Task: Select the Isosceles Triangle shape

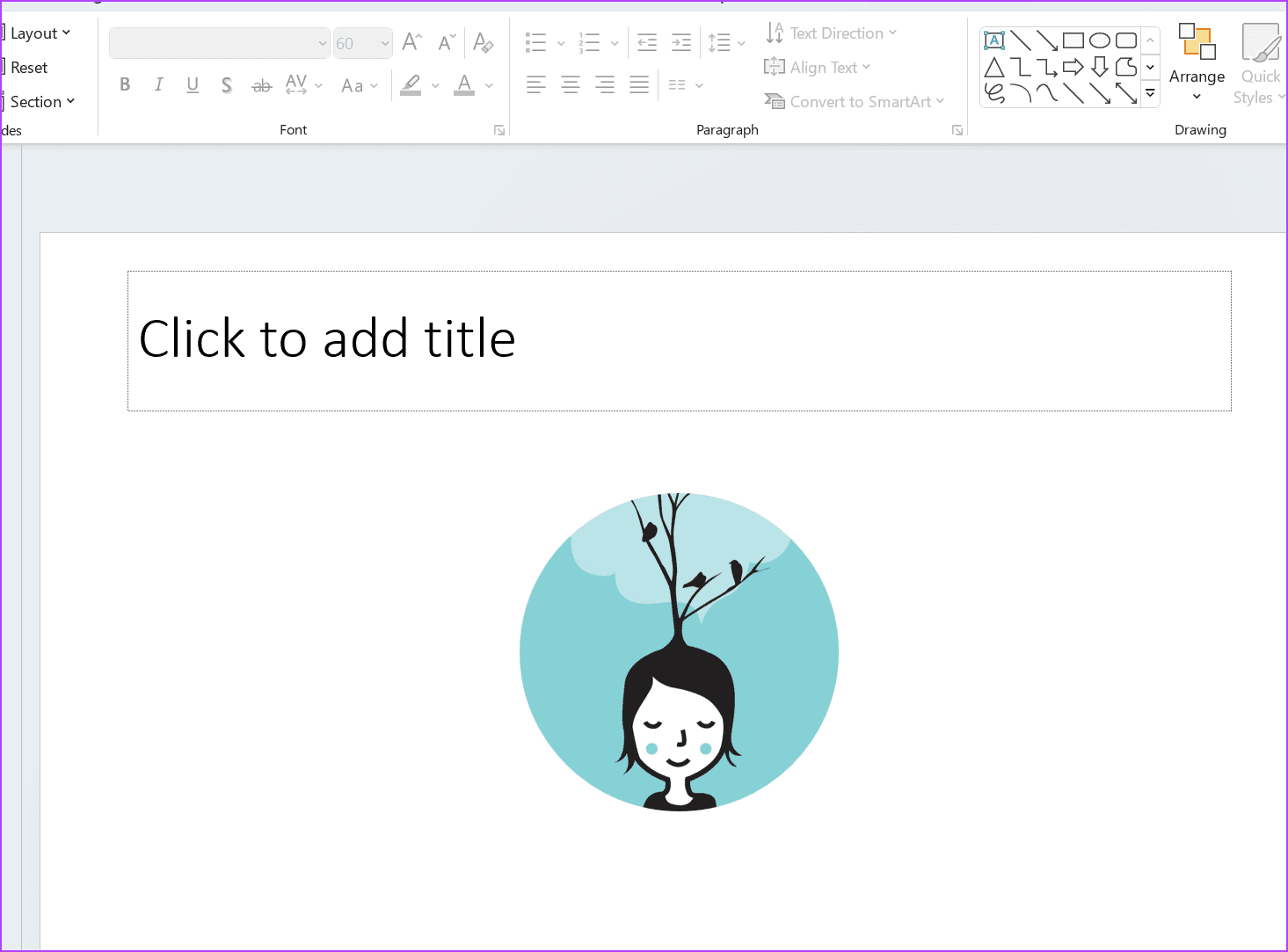Action: (994, 67)
